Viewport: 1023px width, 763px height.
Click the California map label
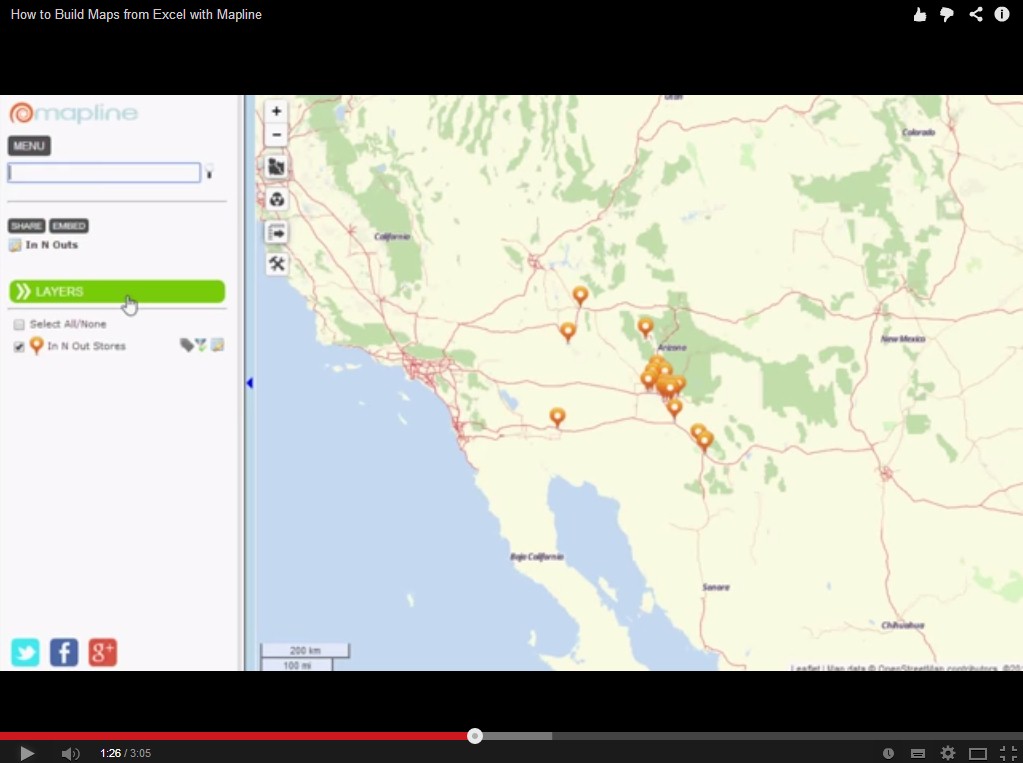click(392, 236)
